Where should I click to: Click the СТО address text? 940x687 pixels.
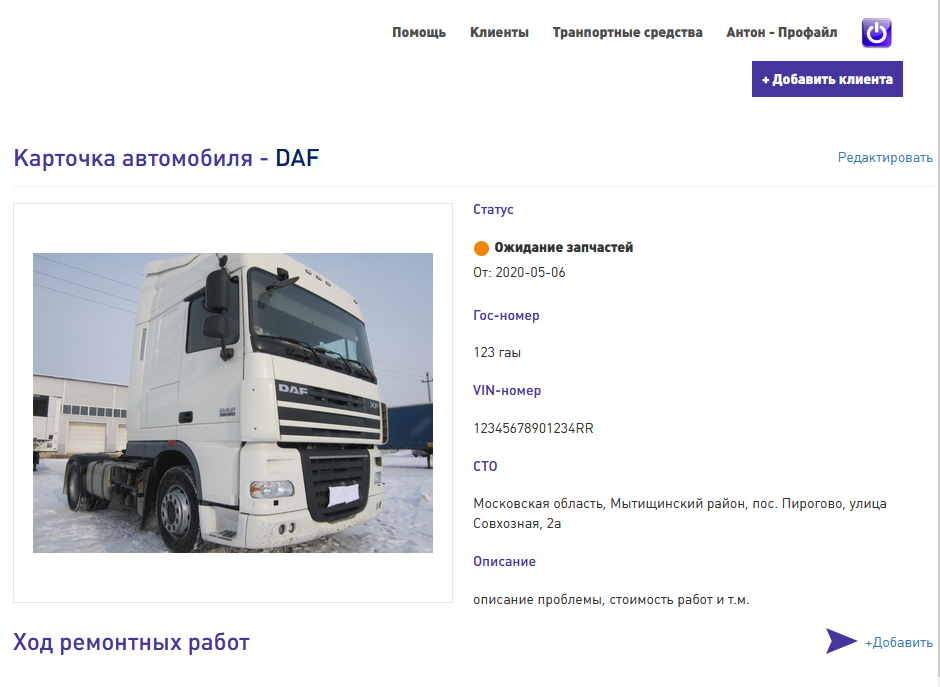point(680,513)
